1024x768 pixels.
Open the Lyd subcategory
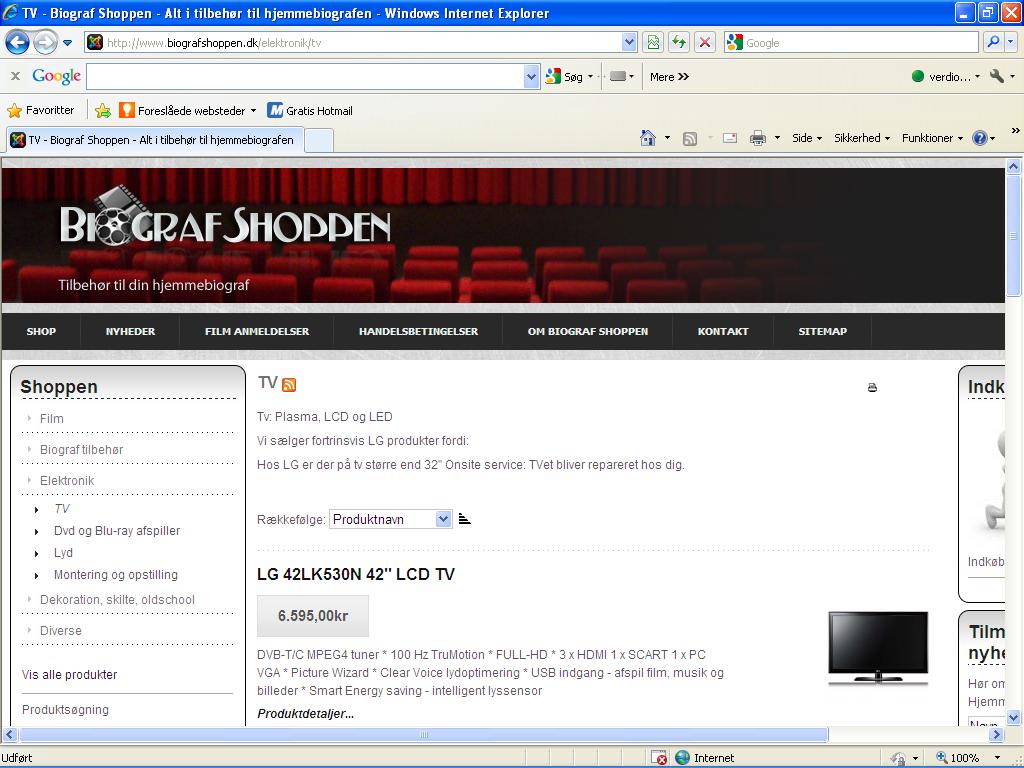pyautogui.click(x=63, y=552)
